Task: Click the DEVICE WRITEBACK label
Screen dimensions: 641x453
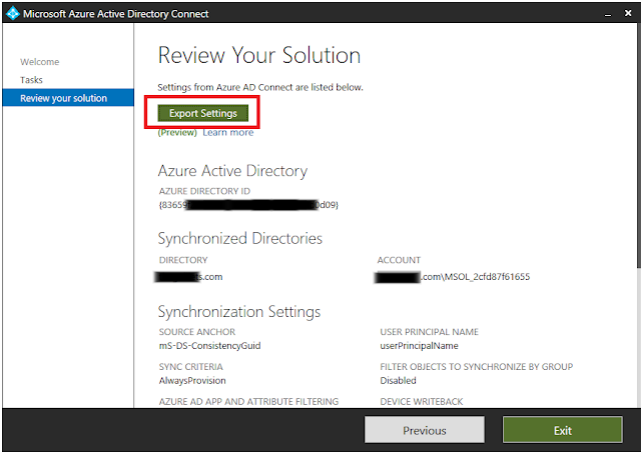Action: click(x=421, y=401)
